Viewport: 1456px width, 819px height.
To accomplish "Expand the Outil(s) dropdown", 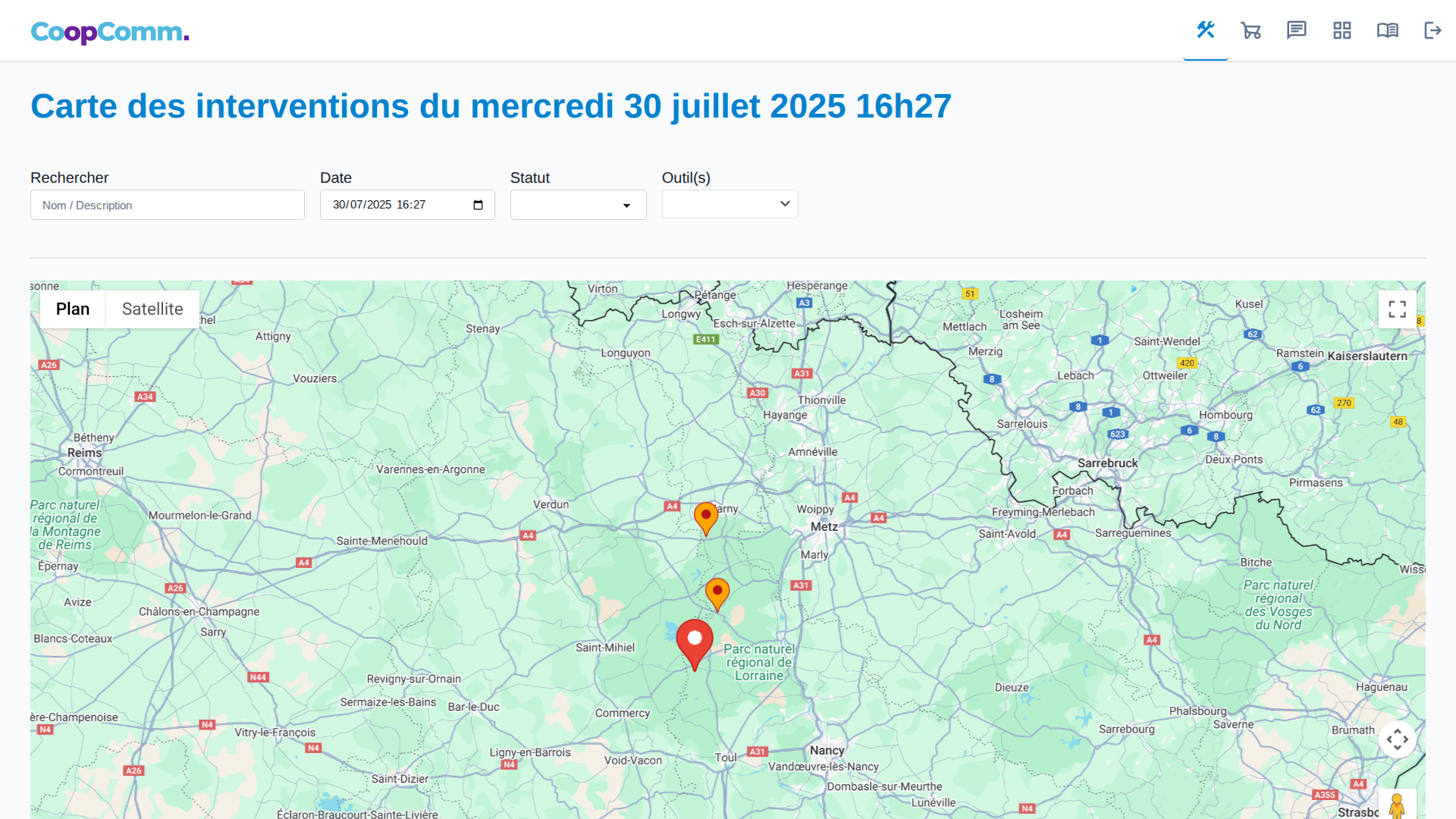I will tap(730, 204).
